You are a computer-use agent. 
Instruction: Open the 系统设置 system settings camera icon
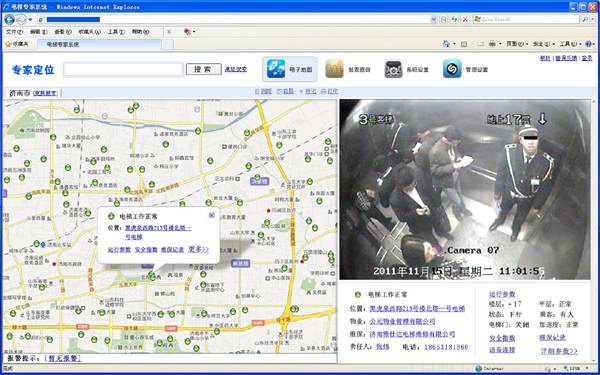coord(393,69)
